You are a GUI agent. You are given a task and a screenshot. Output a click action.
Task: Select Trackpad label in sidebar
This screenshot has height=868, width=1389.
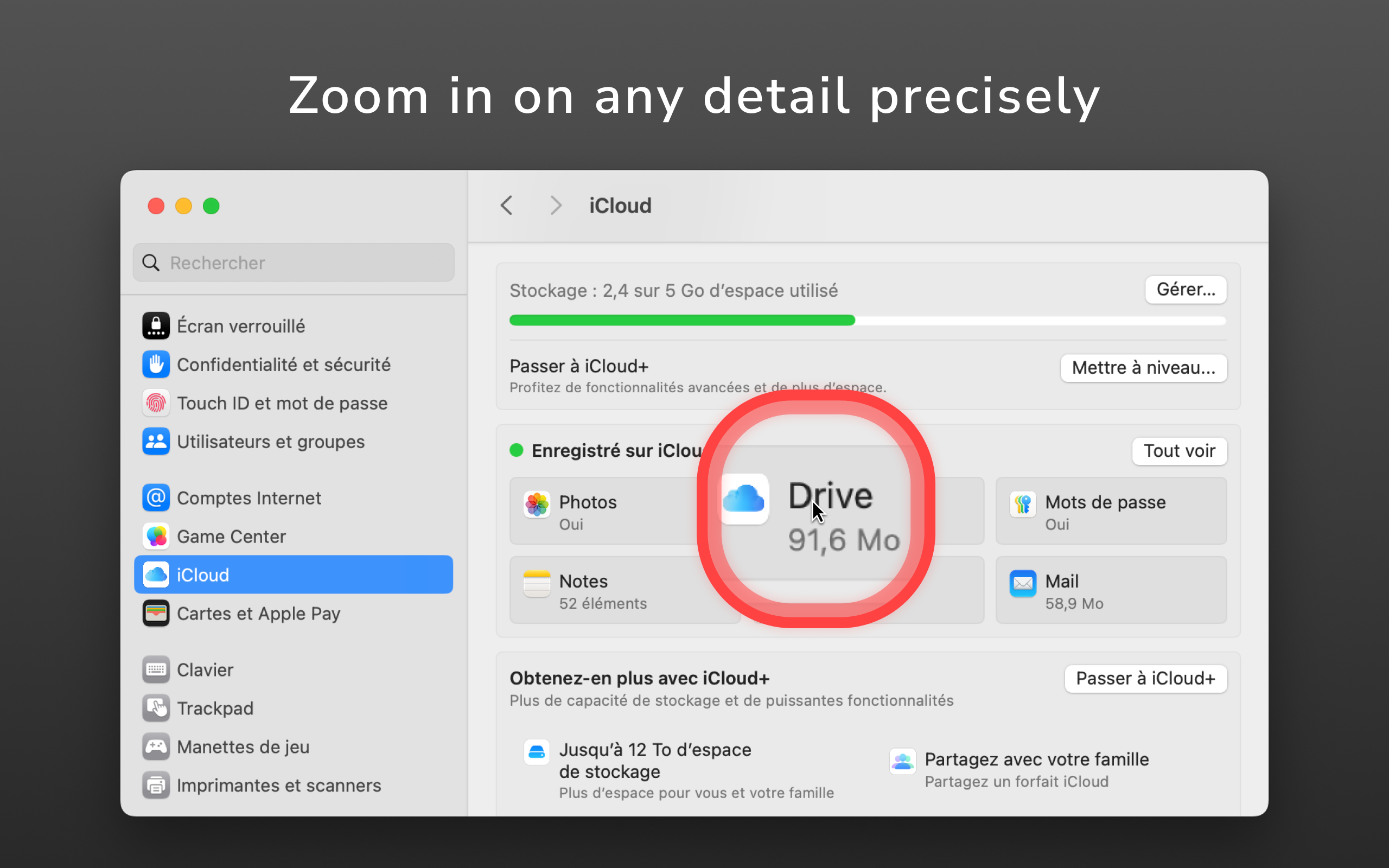[215, 709]
